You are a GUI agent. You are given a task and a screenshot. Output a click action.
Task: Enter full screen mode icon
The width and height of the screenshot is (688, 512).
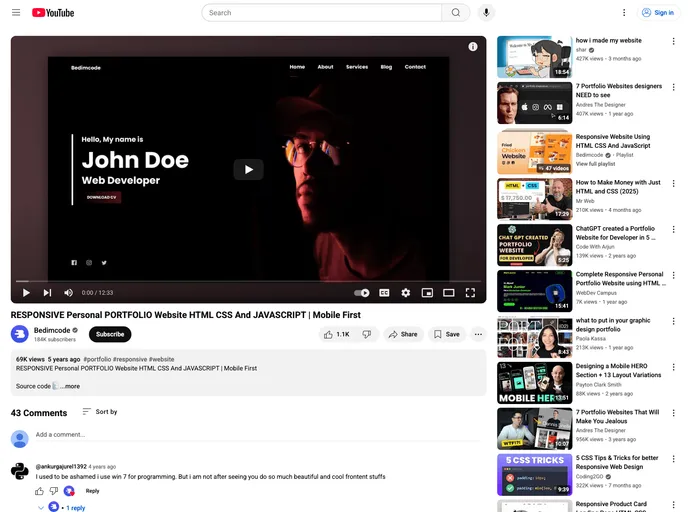point(470,293)
